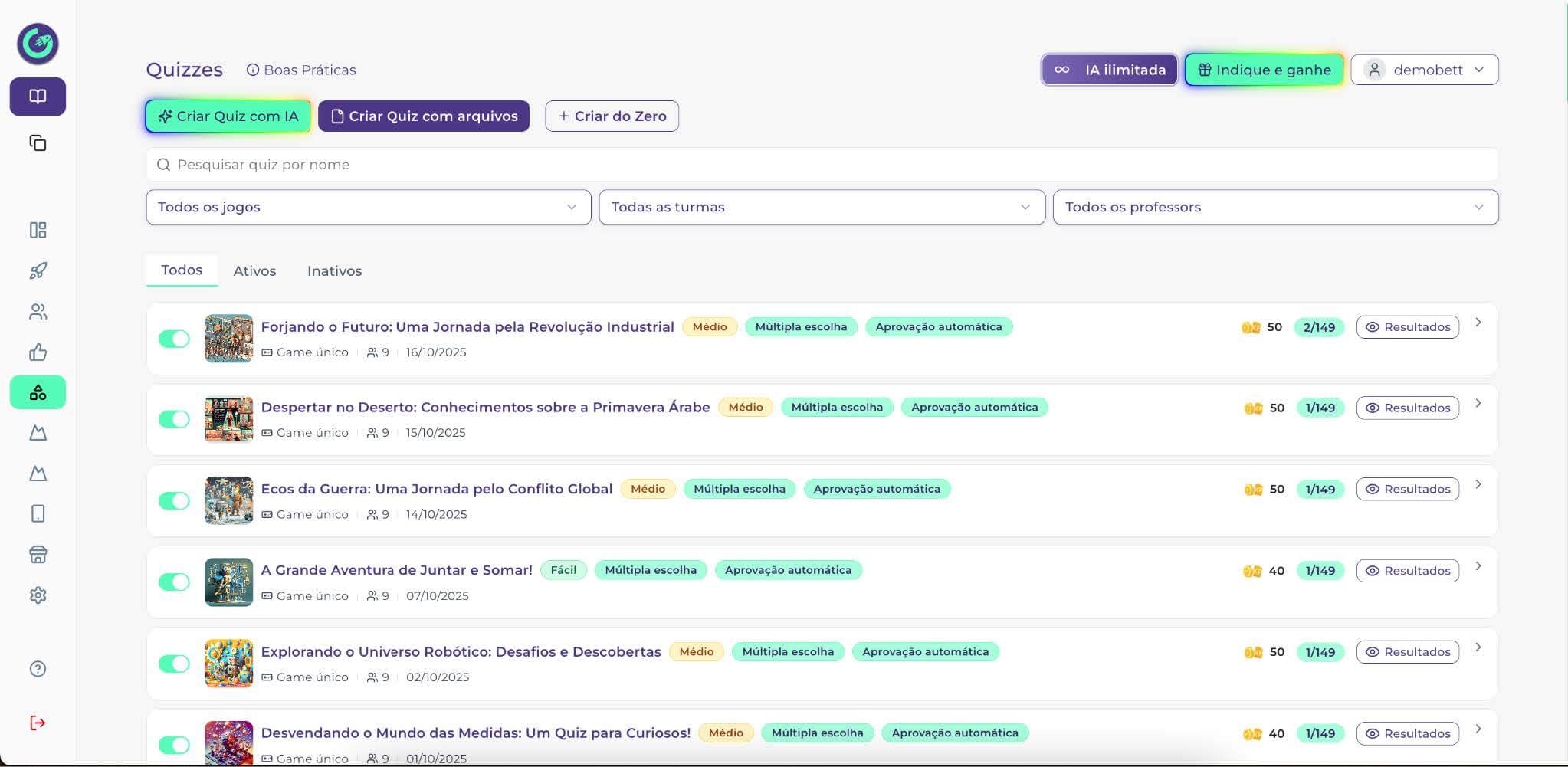Open the Todos os jogos dropdown
The height and width of the screenshot is (767, 1568).
(368, 207)
